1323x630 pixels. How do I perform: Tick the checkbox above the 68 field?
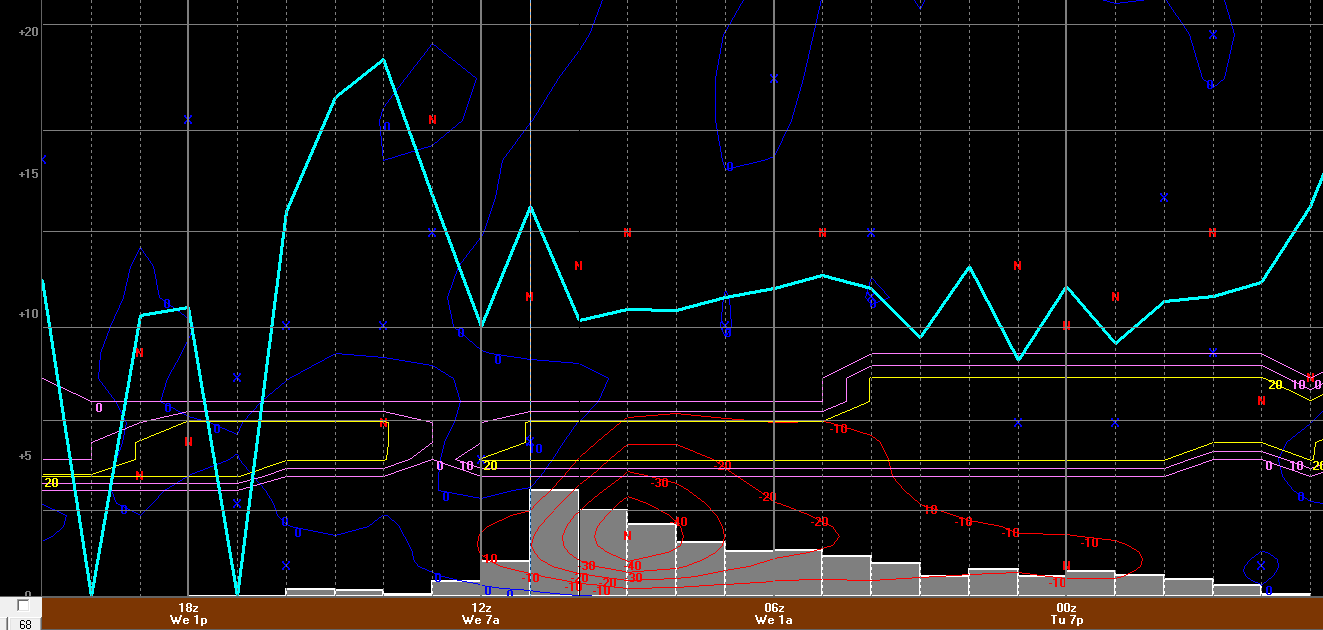pos(23,606)
